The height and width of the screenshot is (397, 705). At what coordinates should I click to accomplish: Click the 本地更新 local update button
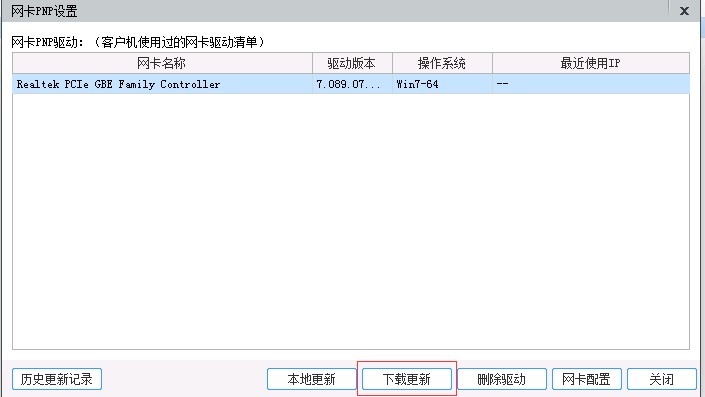pos(312,379)
